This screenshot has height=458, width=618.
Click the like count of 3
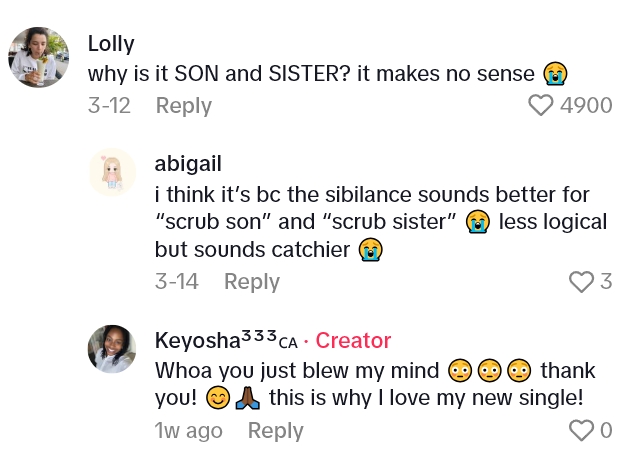pyautogui.click(x=606, y=282)
